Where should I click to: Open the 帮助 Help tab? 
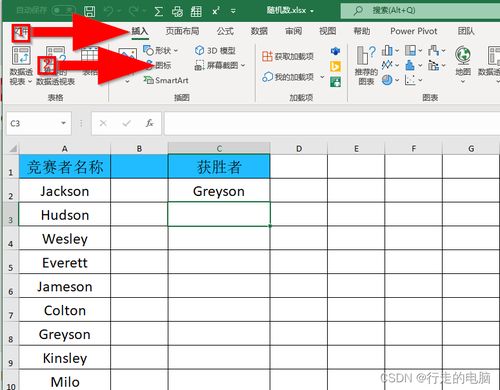[x=362, y=31]
